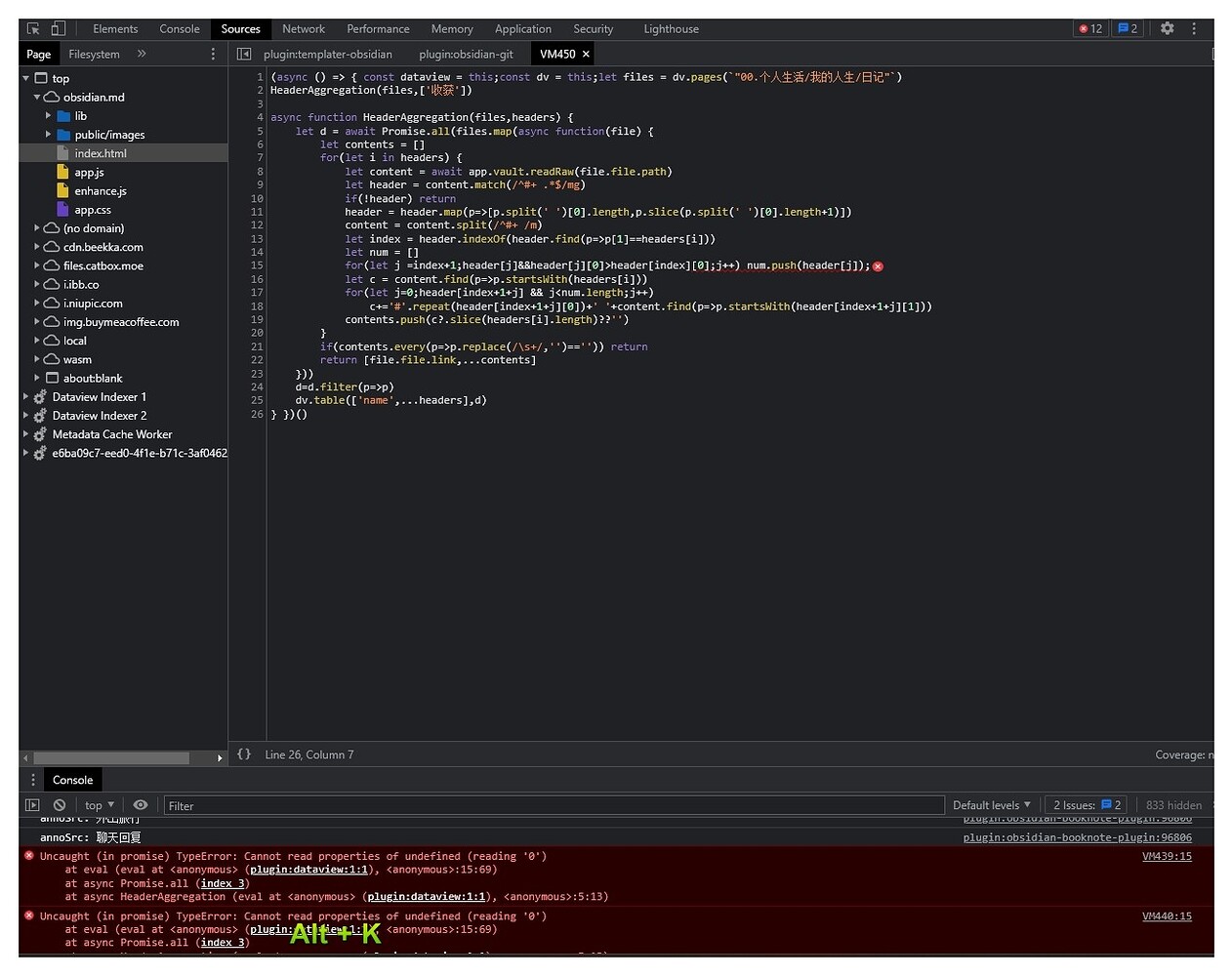This screenshot has width=1232, height=976.
Task: Click the red error count badge
Action: tap(1090, 29)
